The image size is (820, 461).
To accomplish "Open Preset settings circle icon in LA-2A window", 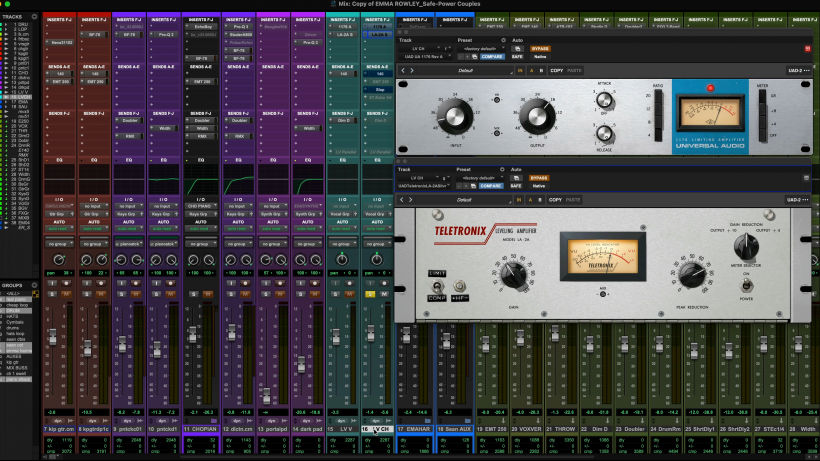I will (502, 169).
